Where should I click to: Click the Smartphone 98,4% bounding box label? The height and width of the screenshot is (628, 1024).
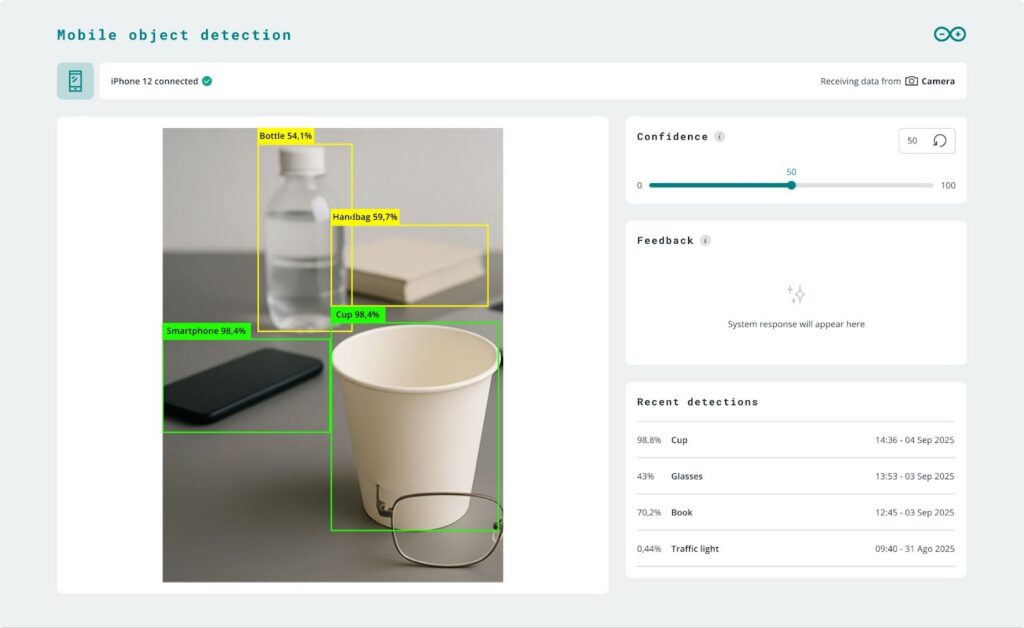pos(206,331)
